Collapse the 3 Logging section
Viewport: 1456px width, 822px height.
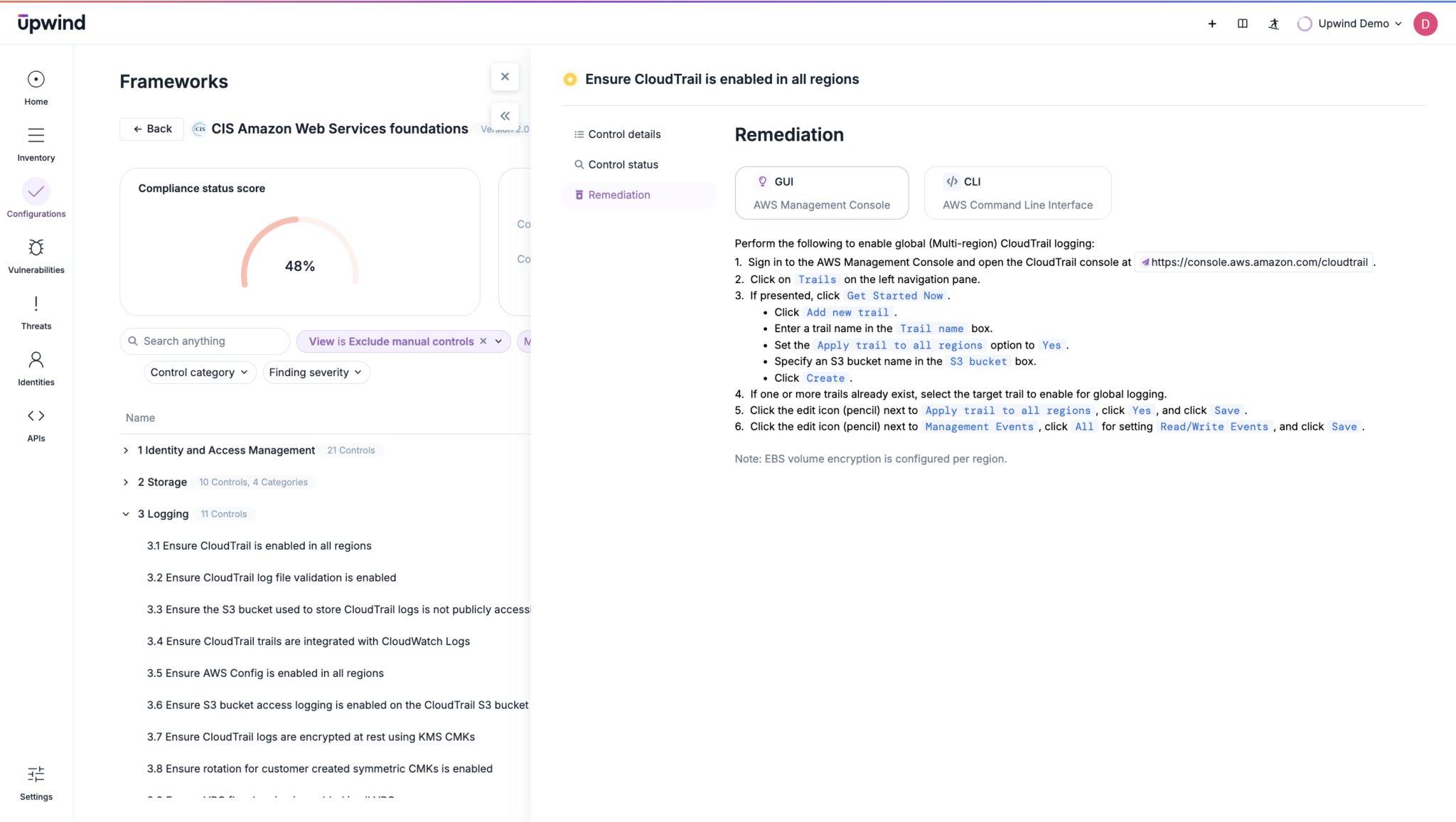tap(126, 514)
